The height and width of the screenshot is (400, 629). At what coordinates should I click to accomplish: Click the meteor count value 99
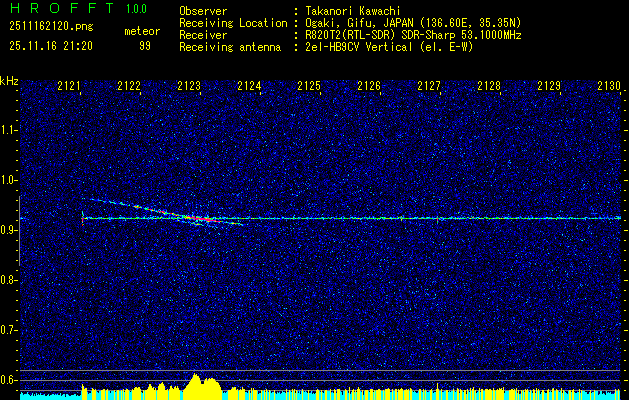pyautogui.click(x=145, y=46)
